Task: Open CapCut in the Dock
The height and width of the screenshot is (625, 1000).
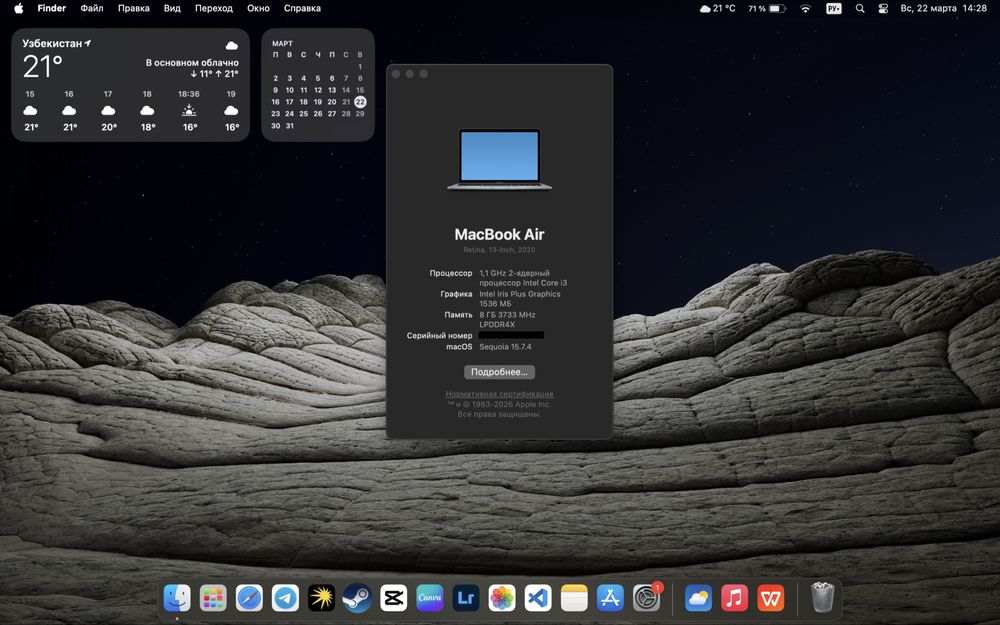Action: (x=393, y=598)
